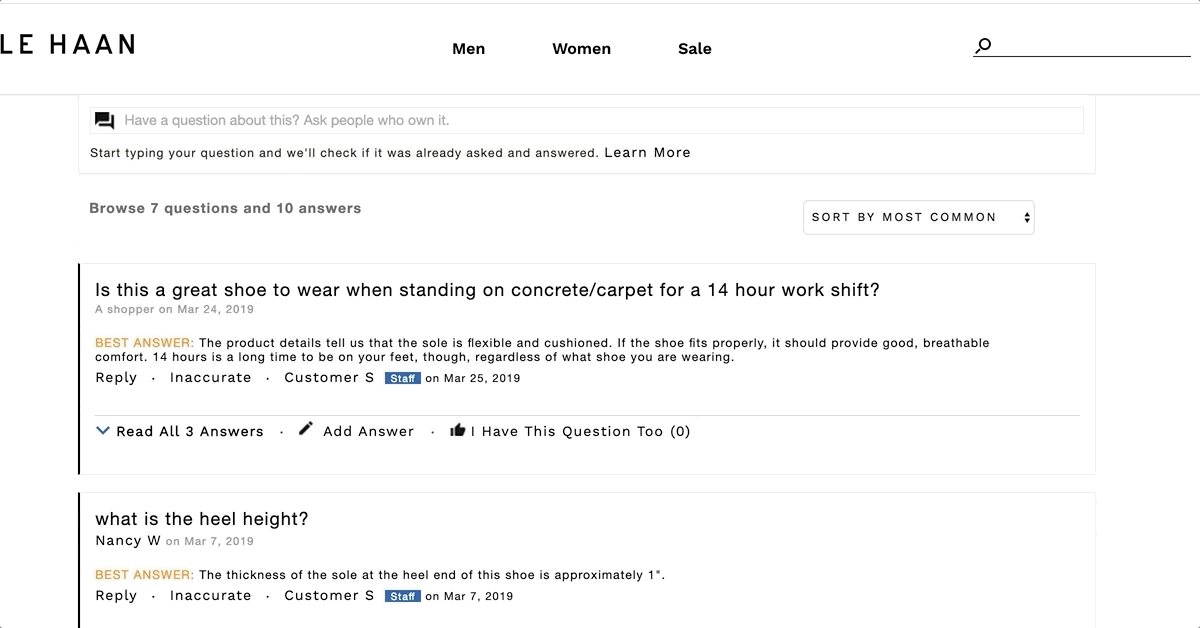Click the speech bubble question icon

pos(104,121)
